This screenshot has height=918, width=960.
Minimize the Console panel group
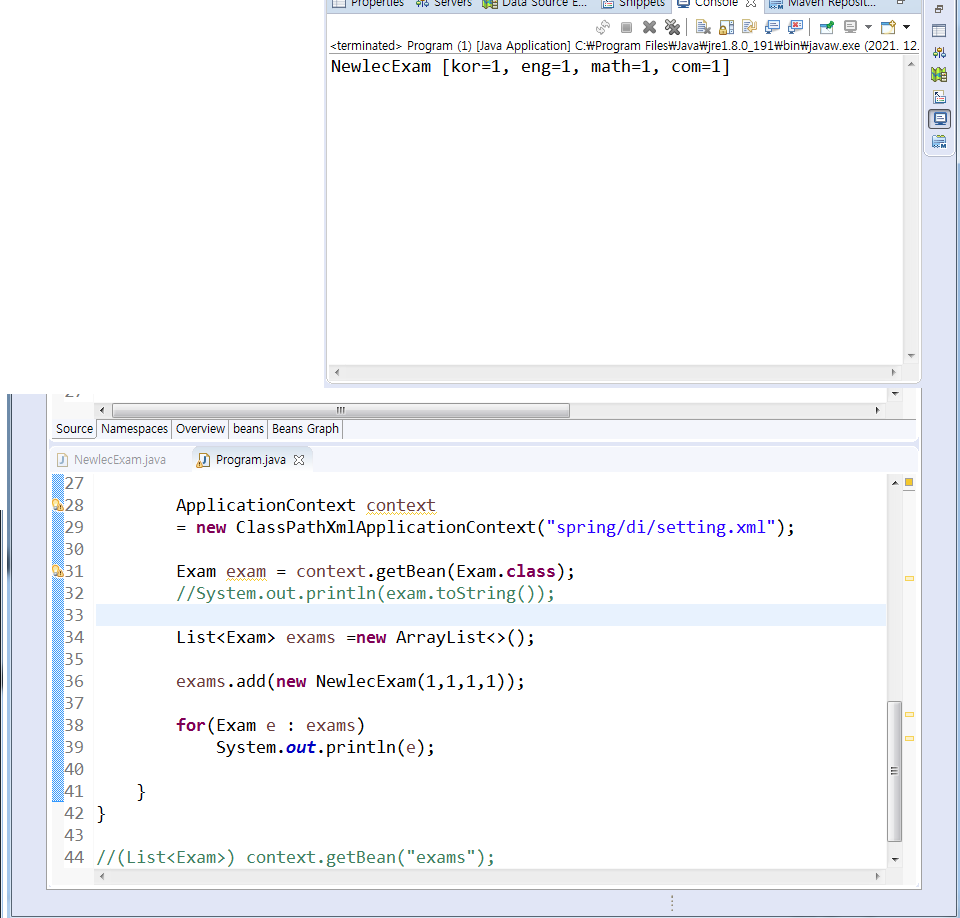click(x=901, y=2)
